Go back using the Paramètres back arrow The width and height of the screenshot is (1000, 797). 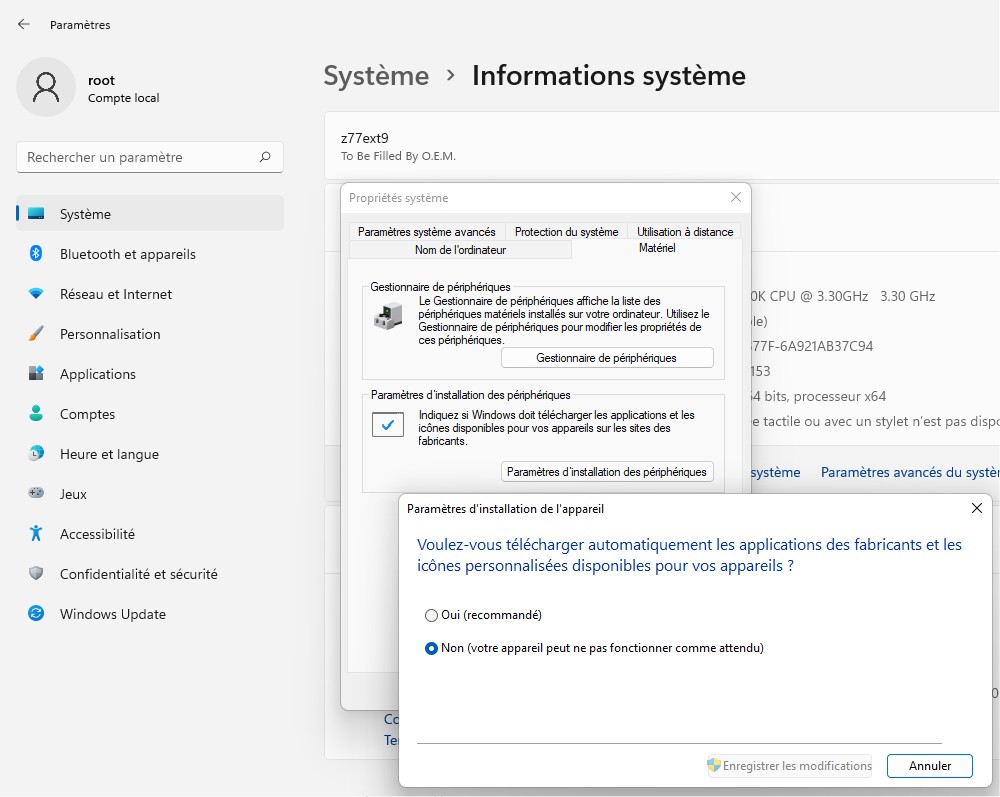(x=24, y=24)
